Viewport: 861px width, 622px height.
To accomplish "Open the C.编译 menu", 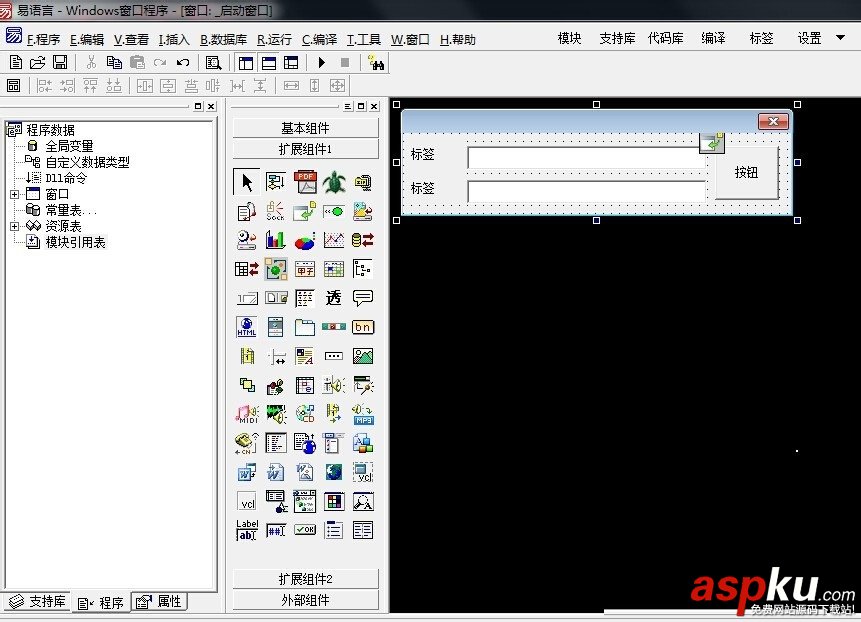I will point(319,40).
